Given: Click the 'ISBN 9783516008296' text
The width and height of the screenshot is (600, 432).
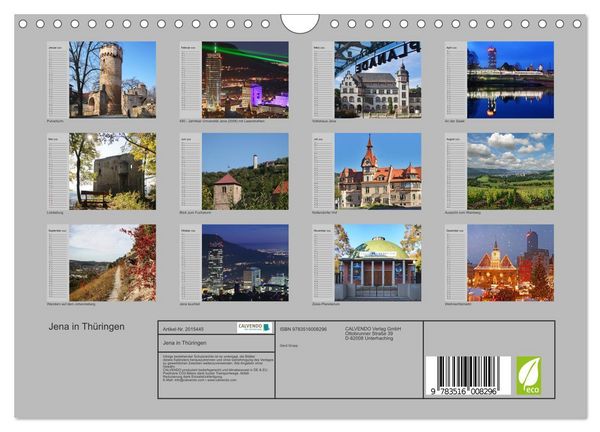Looking at the screenshot, I should point(303,329).
